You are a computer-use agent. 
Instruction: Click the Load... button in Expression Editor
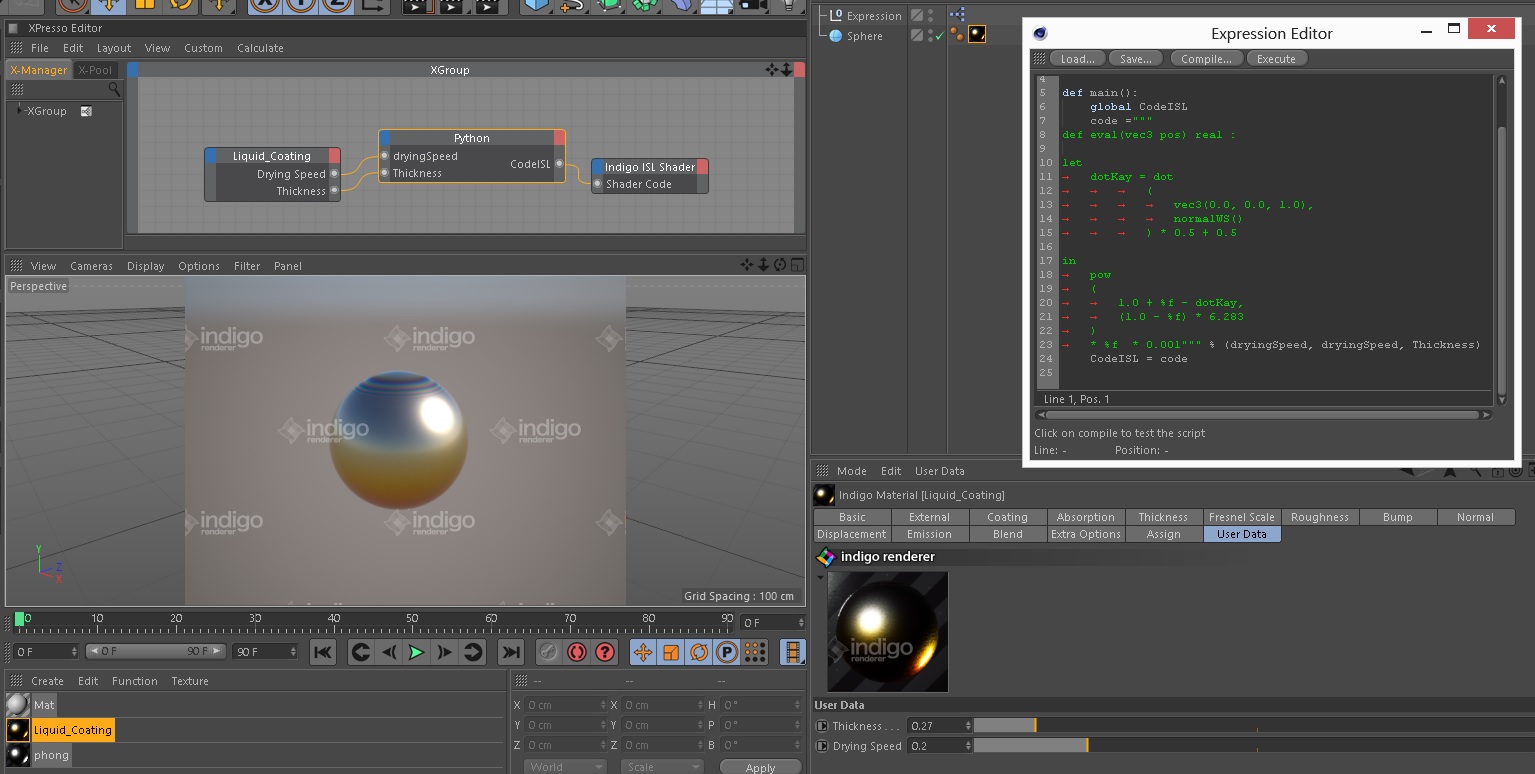tap(1078, 59)
